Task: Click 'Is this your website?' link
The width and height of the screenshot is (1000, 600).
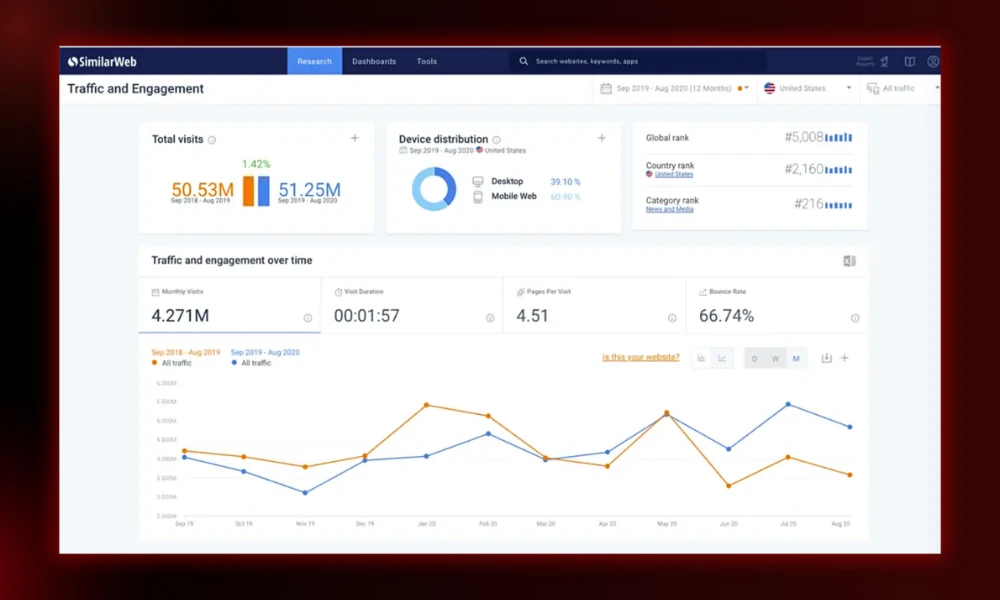Action: 640,357
